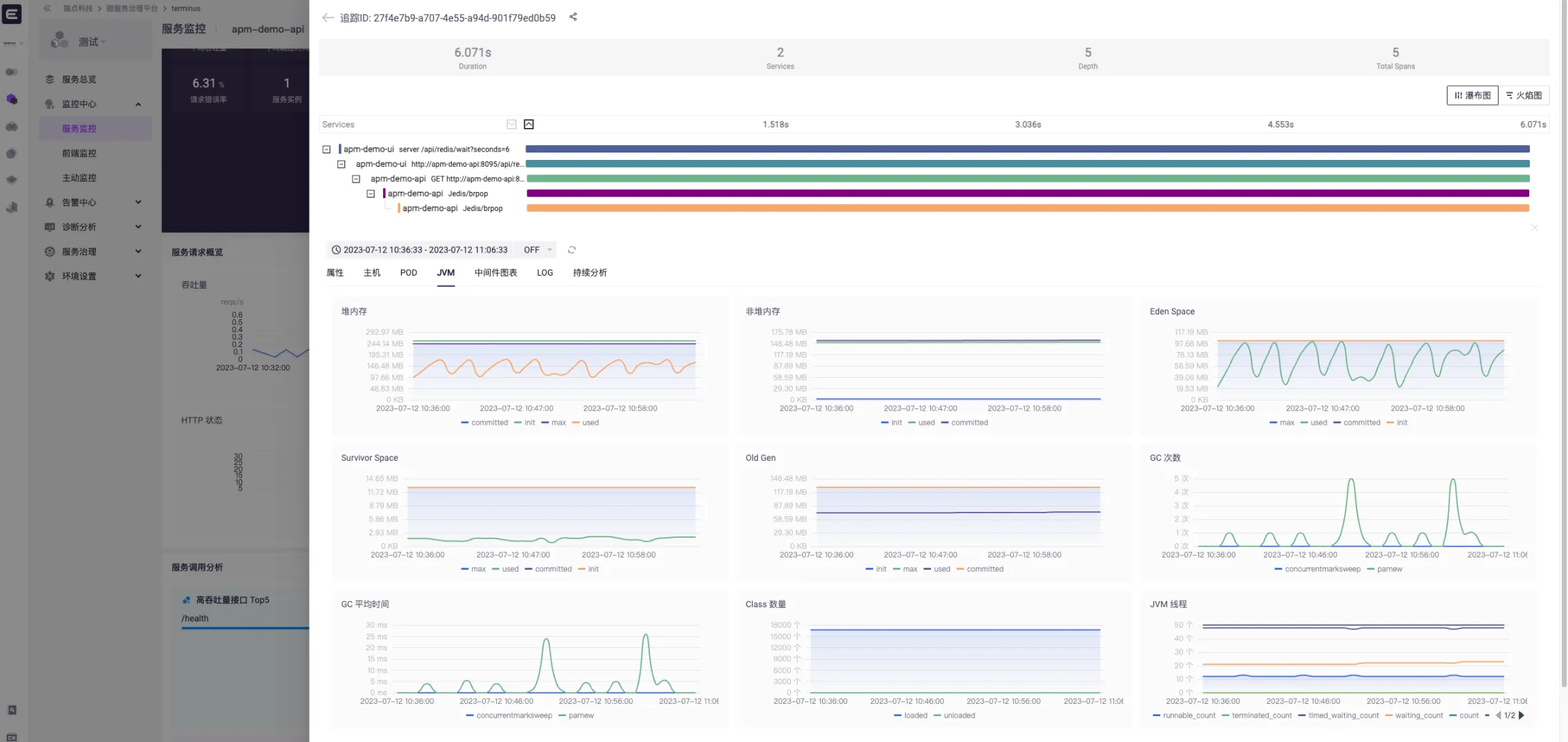Go back using the arrow beside 追踪ID
1568x742 pixels.
327,18
